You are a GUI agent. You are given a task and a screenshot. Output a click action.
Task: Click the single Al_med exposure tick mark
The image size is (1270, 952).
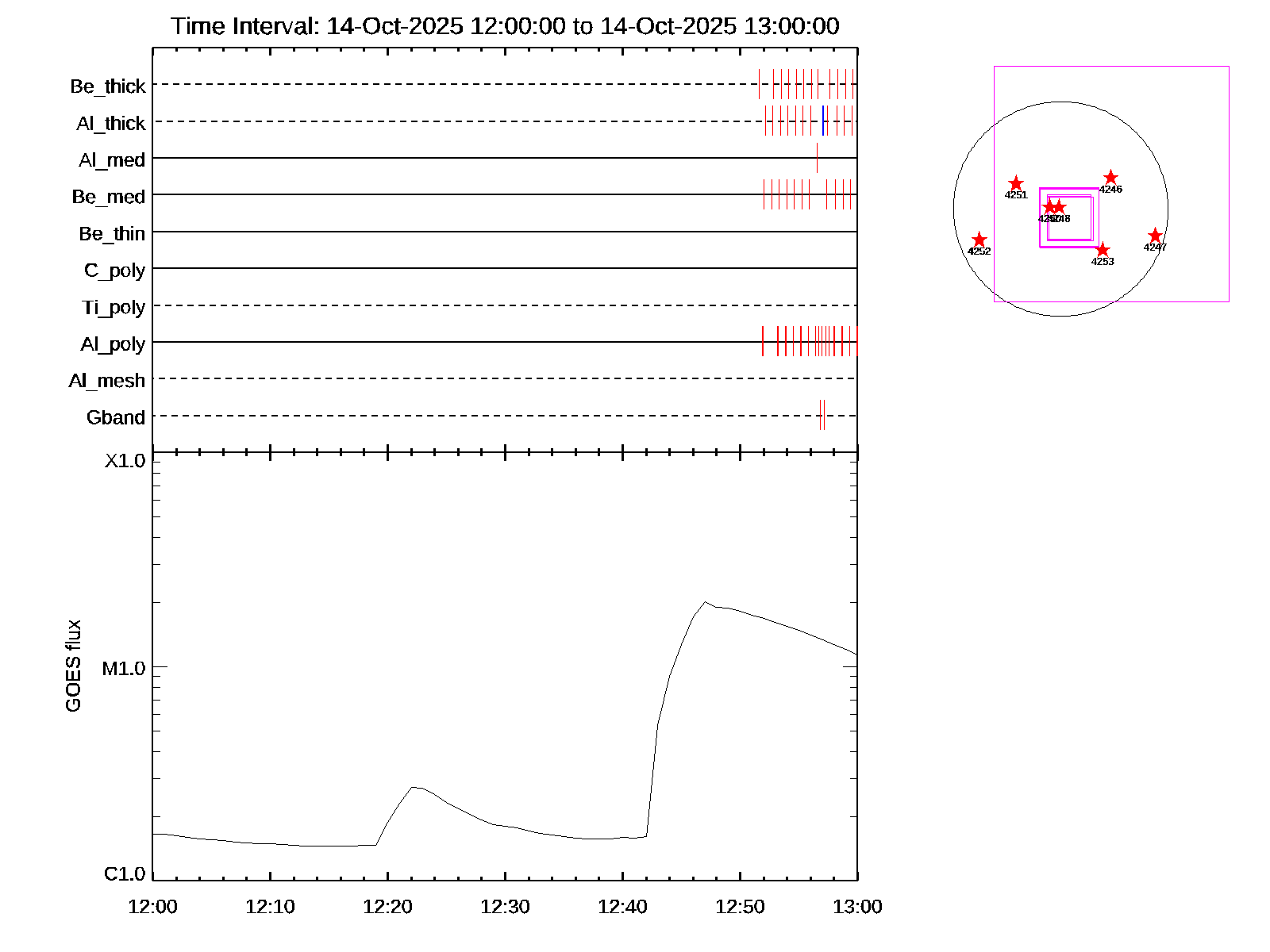tap(817, 158)
